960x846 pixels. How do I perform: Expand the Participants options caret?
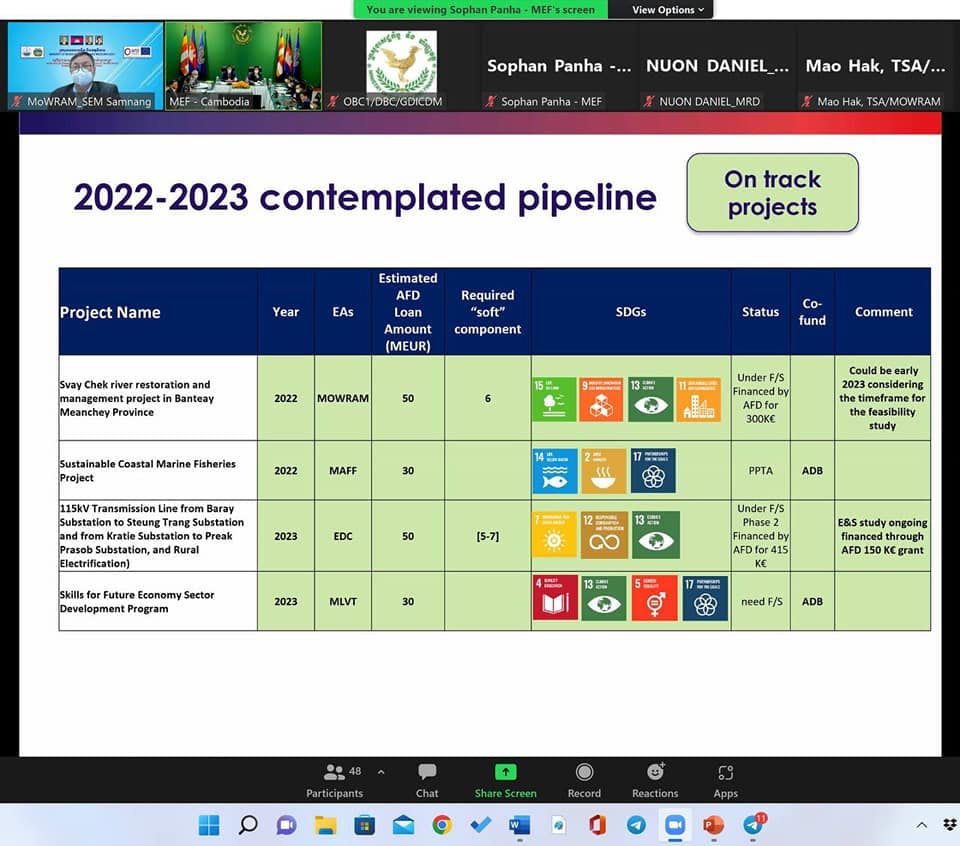(x=381, y=772)
